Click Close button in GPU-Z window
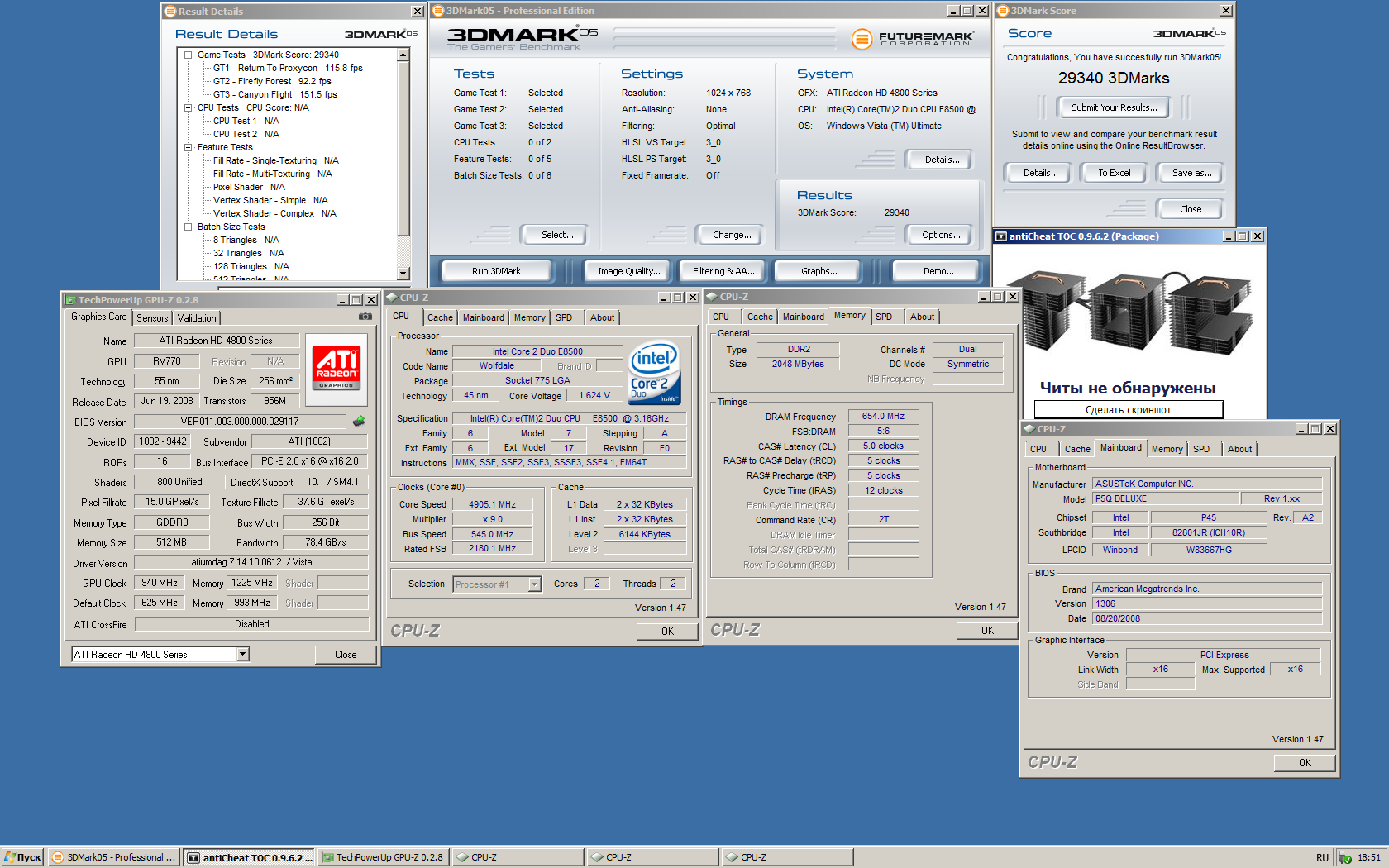 point(346,655)
